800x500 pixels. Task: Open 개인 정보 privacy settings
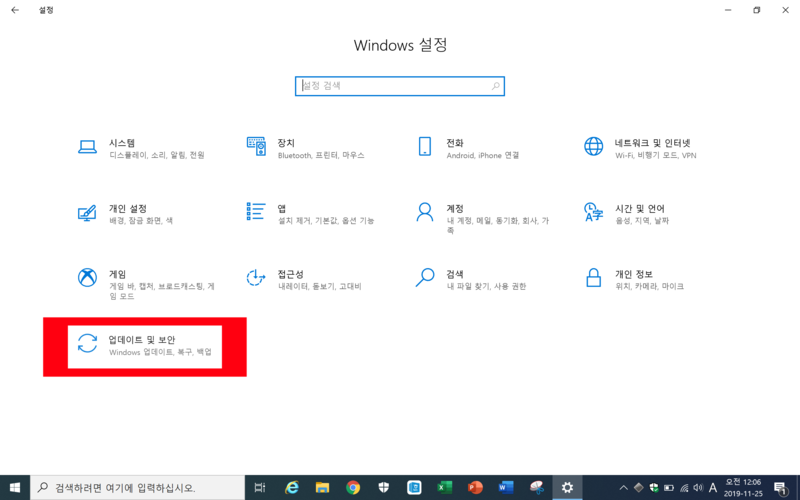(x=634, y=280)
